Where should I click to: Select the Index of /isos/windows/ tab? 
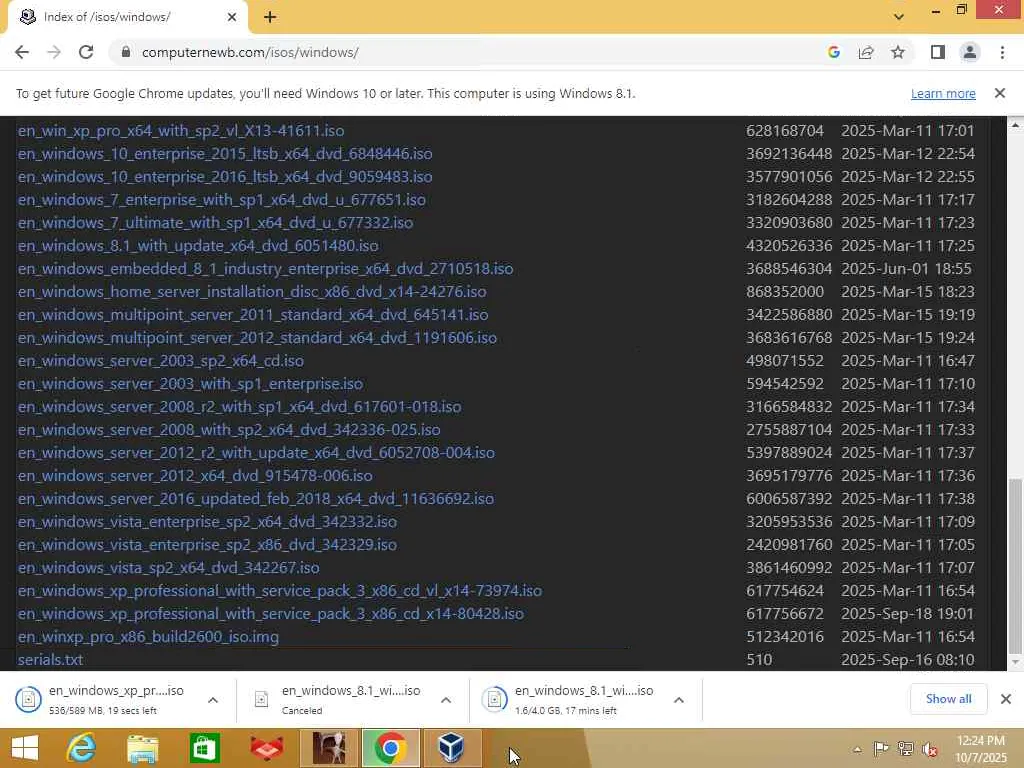(127, 17)
